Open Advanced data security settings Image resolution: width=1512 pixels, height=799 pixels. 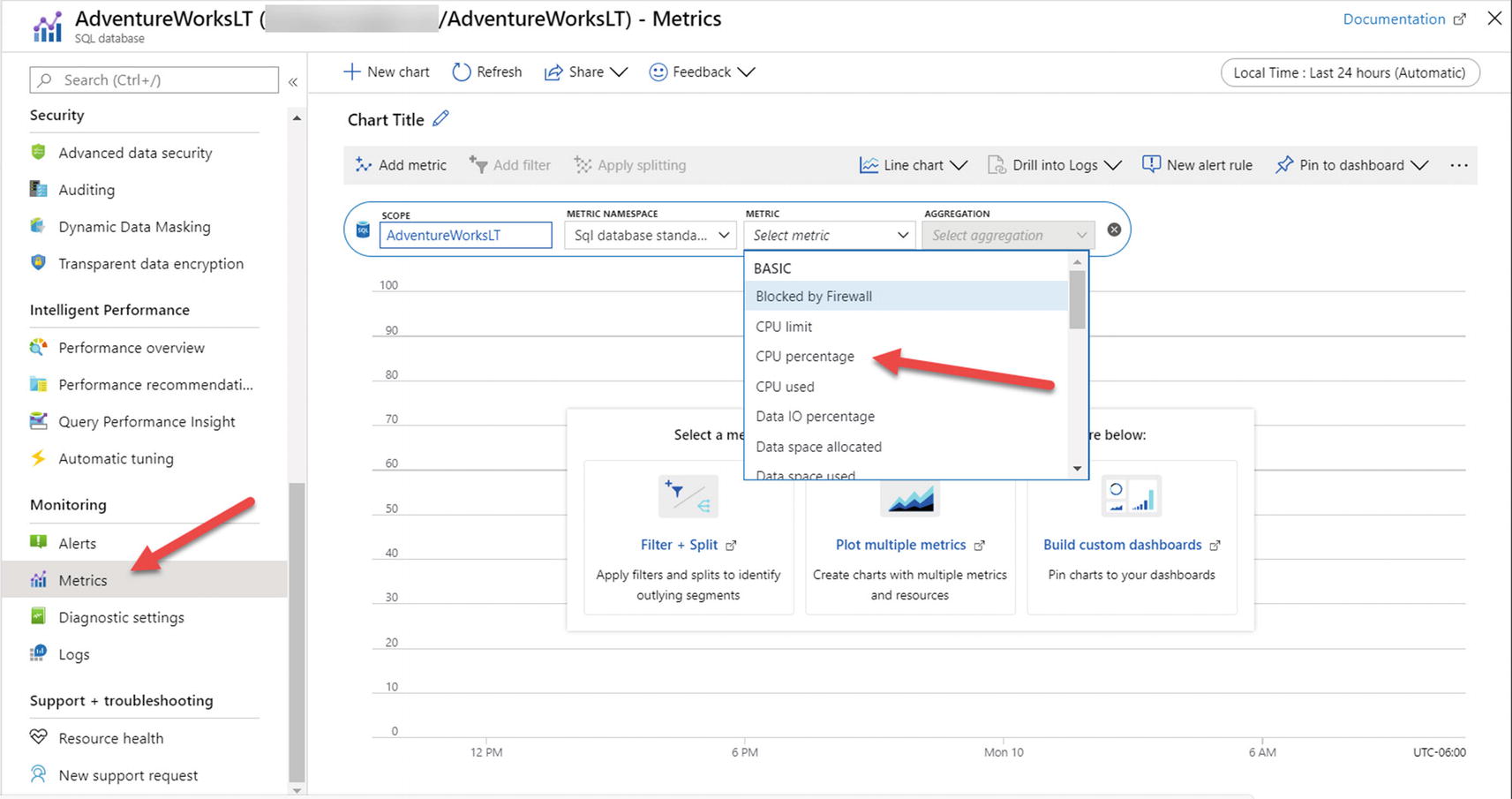135,153
